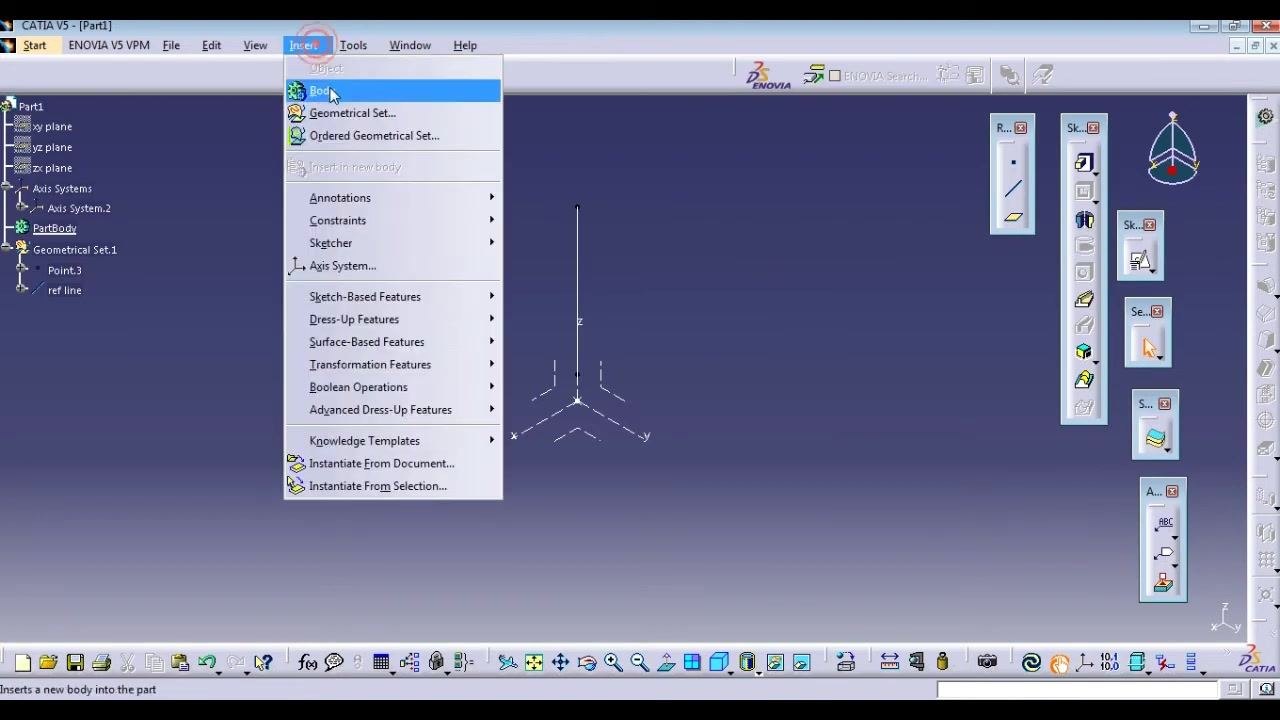Open the Tools menu
The height and width of the screenshot is (720, 1280).
(353, 45)
